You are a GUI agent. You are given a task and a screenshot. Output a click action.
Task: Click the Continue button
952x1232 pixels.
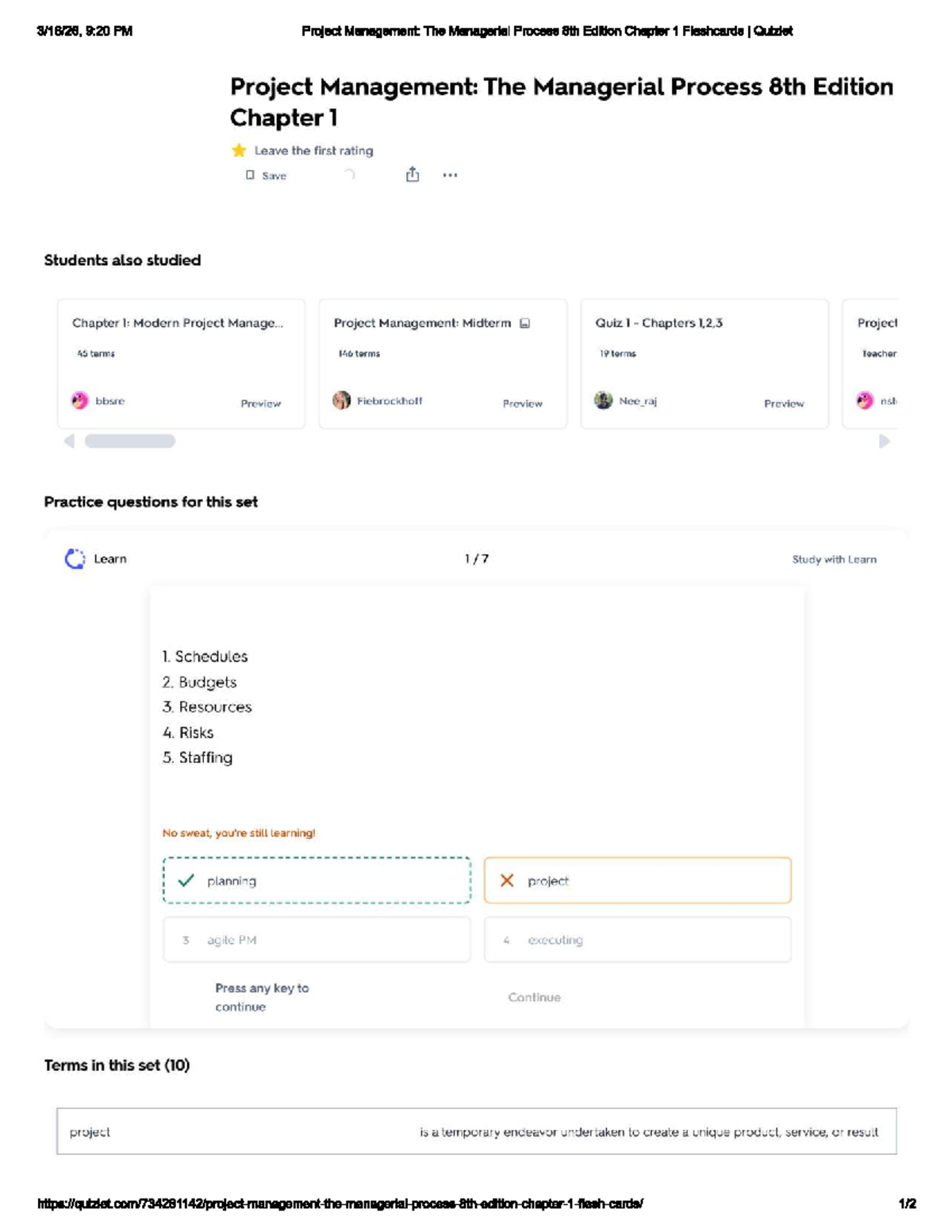[x=535, y=997]
